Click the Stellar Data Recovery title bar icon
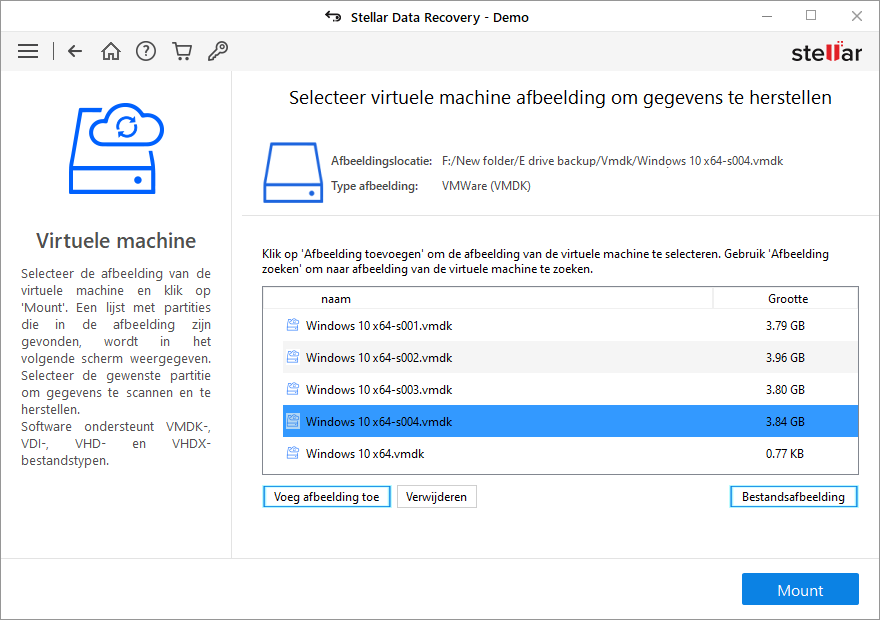The width and height of the screenshot is (880, 620). tap(333, 17)
